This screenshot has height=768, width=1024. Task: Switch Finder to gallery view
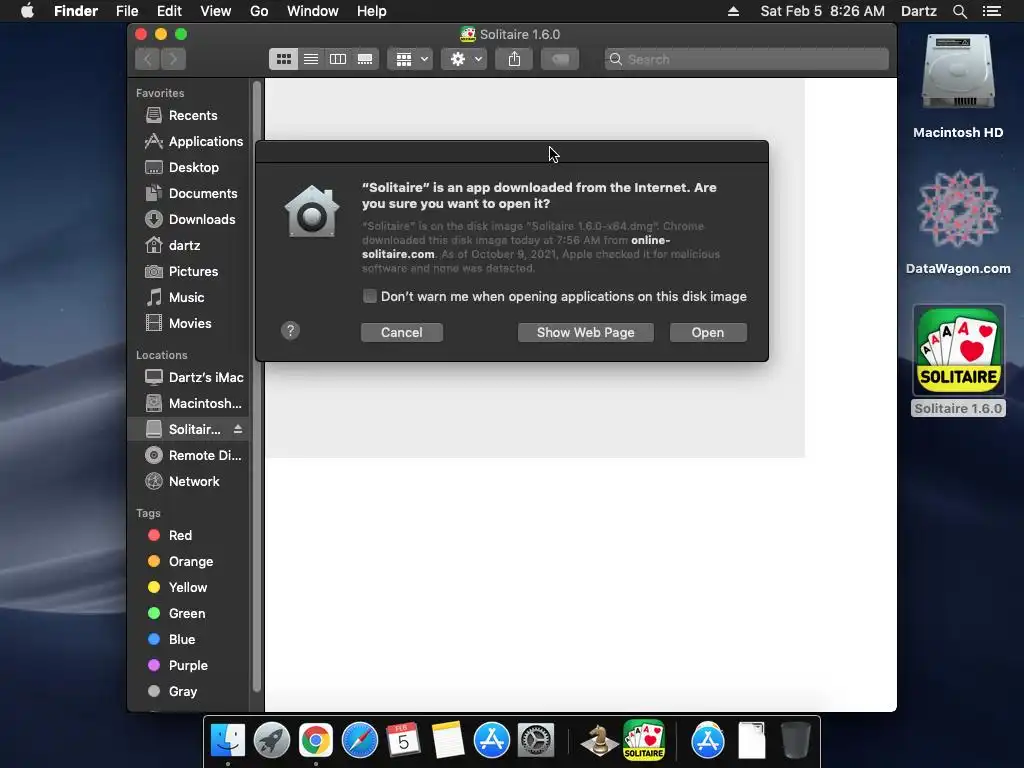(x=365, y=59)
